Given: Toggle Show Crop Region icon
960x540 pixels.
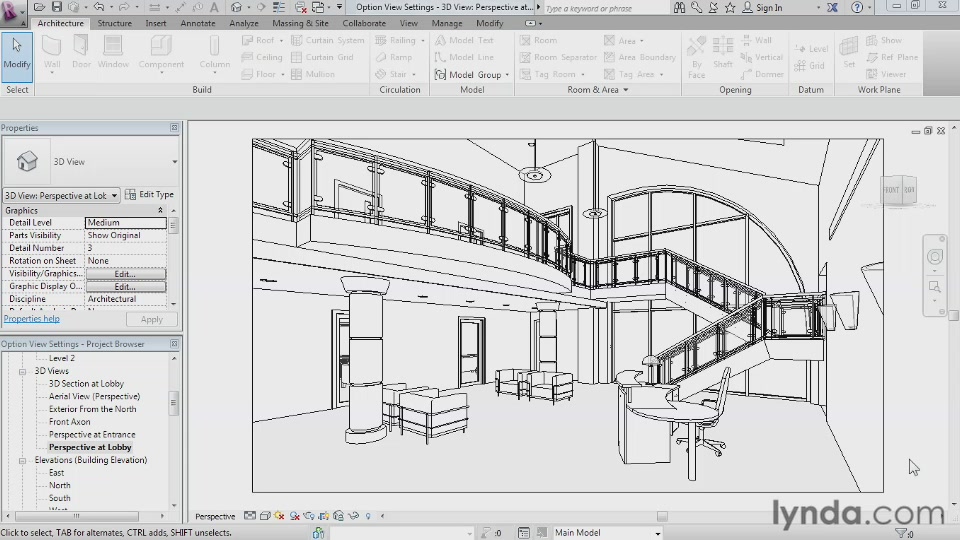Looking at the screenshot, I should pyautogui.click(x=324, y=516).
